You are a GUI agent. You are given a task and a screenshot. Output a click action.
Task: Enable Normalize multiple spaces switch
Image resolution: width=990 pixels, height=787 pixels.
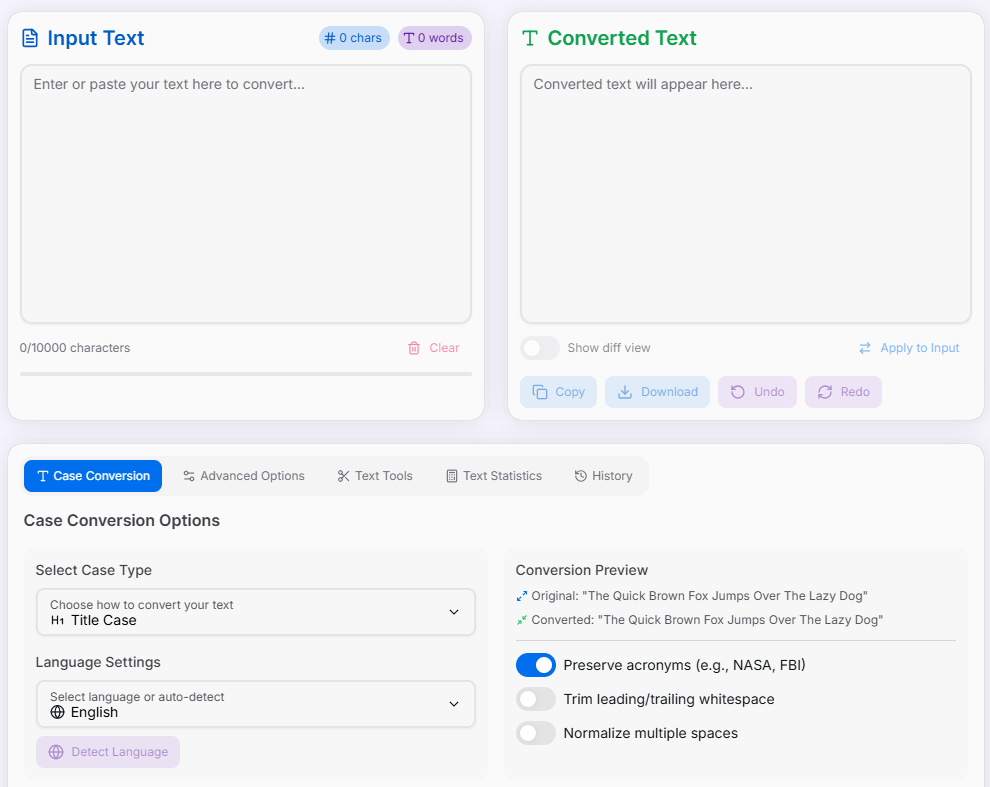[x=536, y=733]
